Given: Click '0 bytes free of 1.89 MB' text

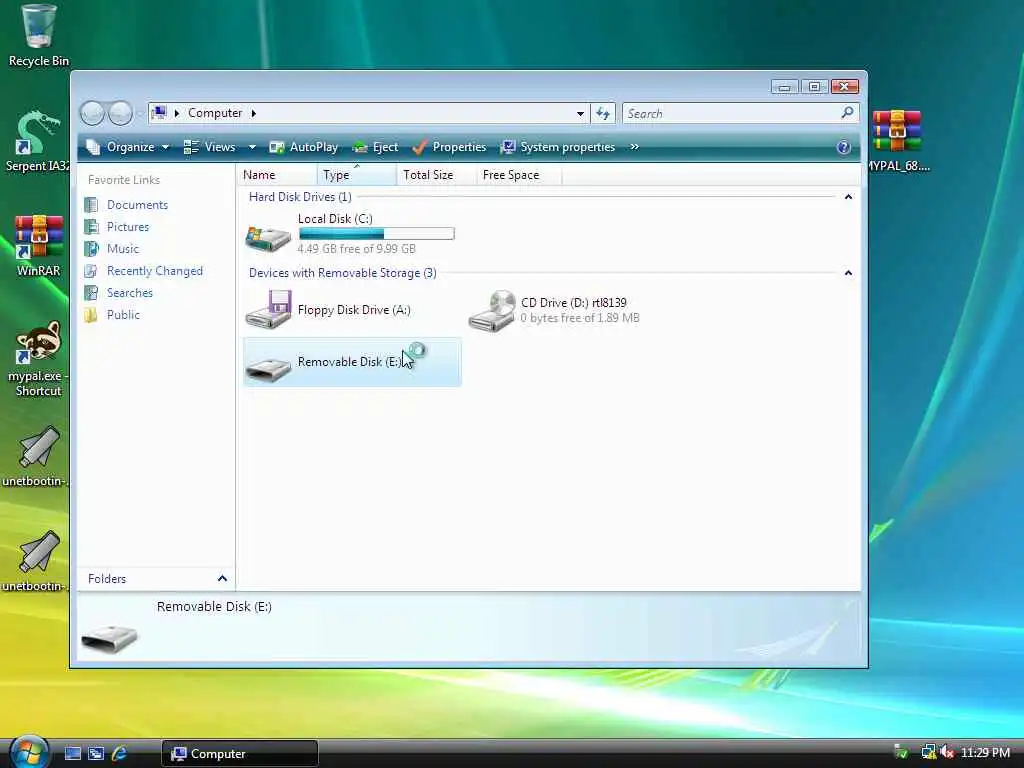Looking at the screenshot, I should pyautogui.click(x=580, y=318).
